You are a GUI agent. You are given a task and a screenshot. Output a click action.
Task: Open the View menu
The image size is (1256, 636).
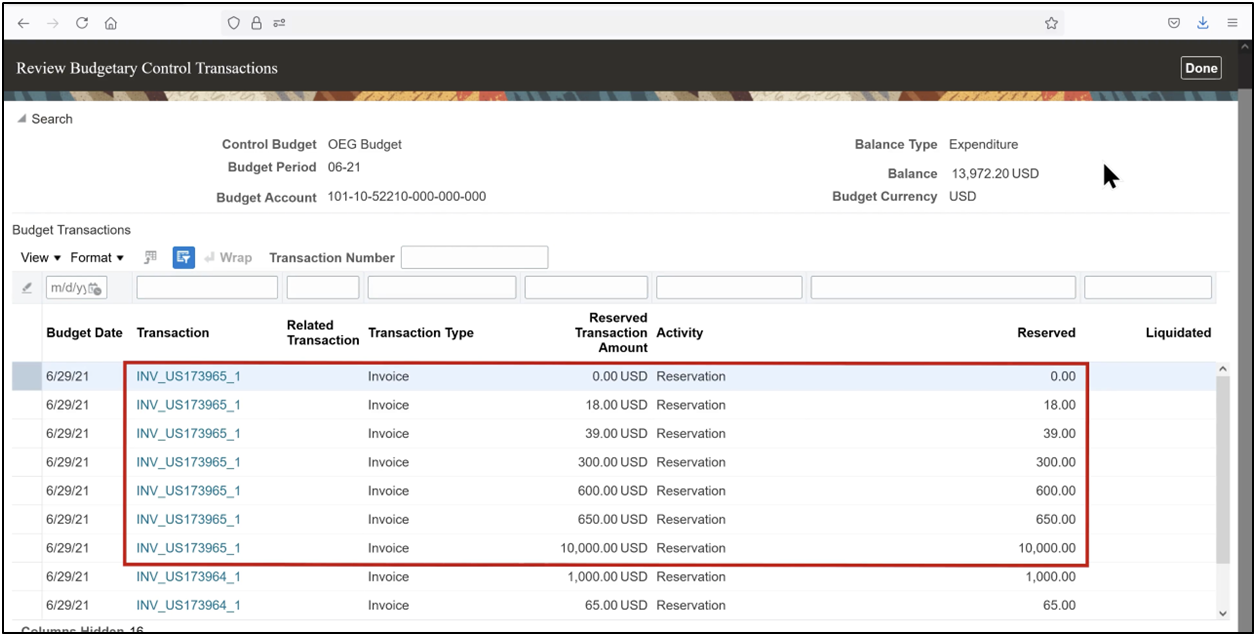tap(39, 257)
